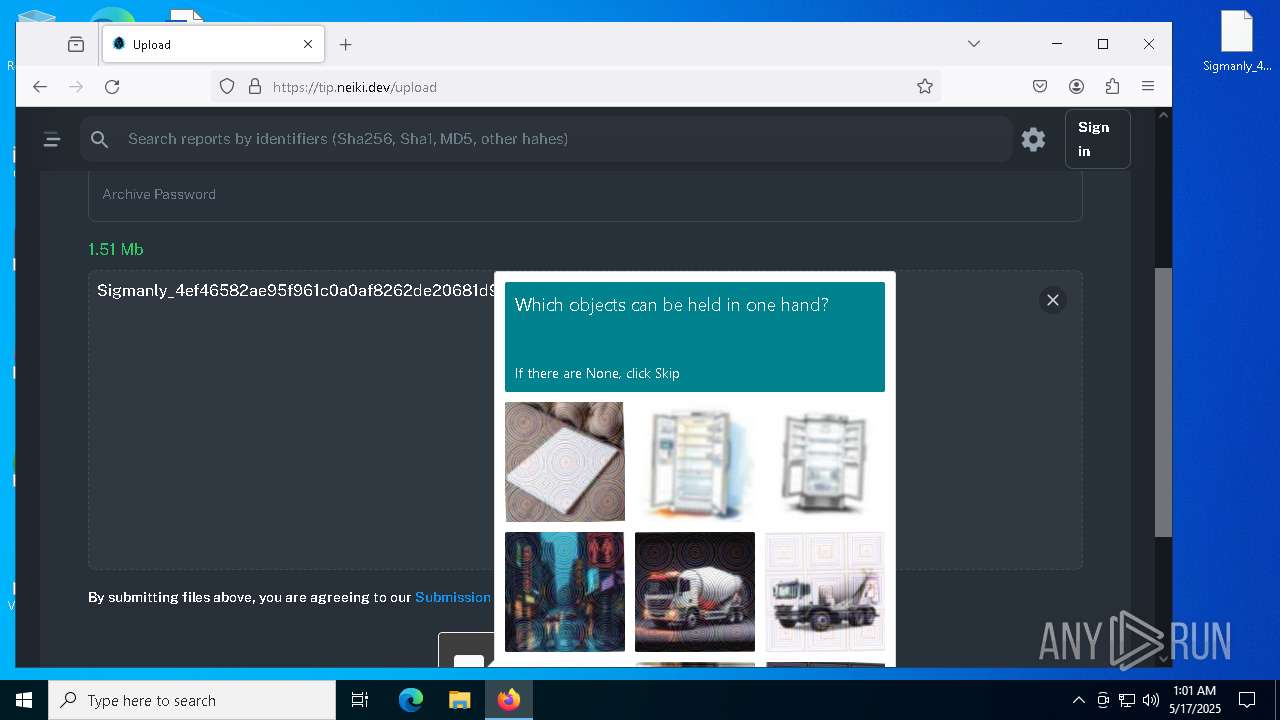Open Task View on taskbar
The image size is (1280, 720).
(x=360, y=700)
